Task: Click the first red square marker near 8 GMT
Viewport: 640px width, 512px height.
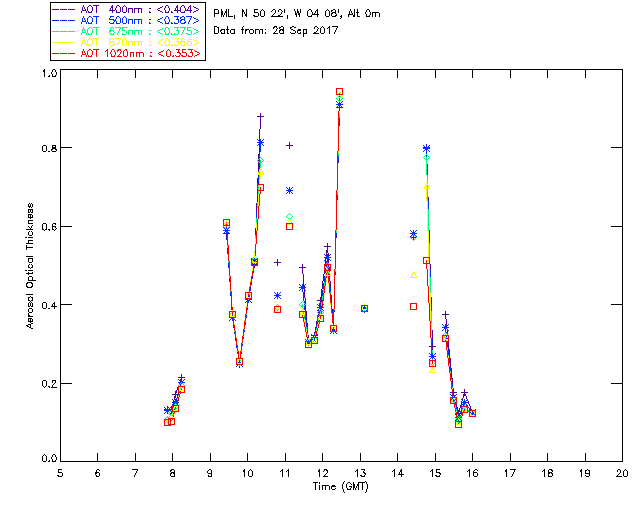Action: click(167, 422)
